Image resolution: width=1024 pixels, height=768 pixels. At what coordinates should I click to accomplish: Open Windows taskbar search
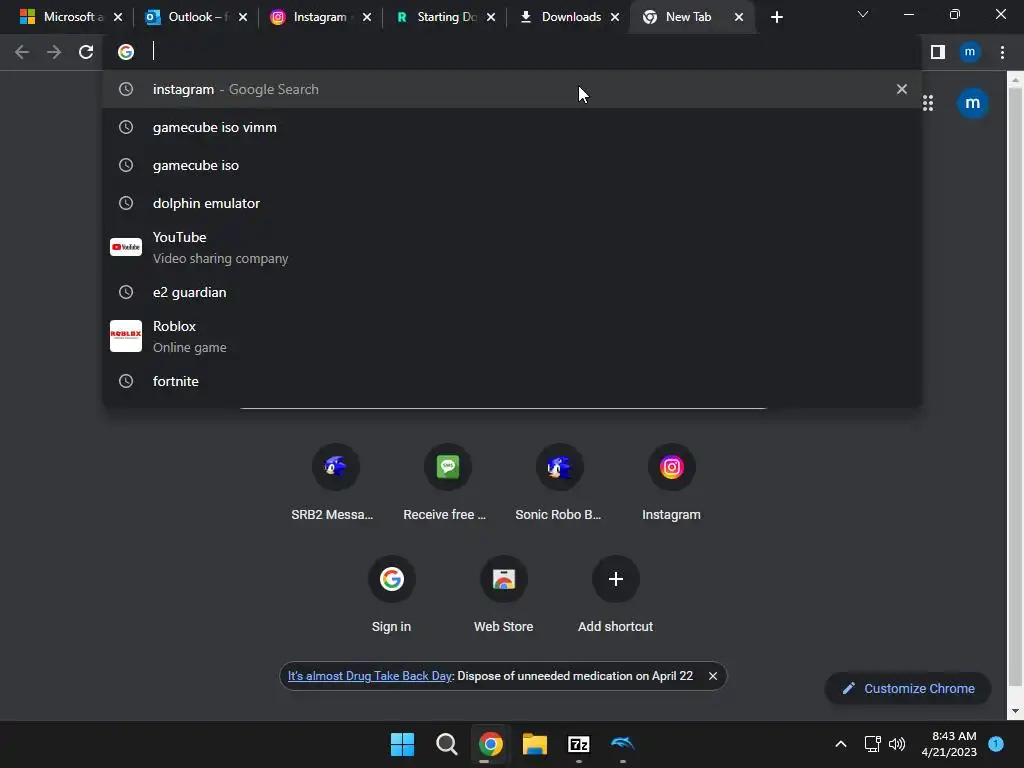click(447, 744)
